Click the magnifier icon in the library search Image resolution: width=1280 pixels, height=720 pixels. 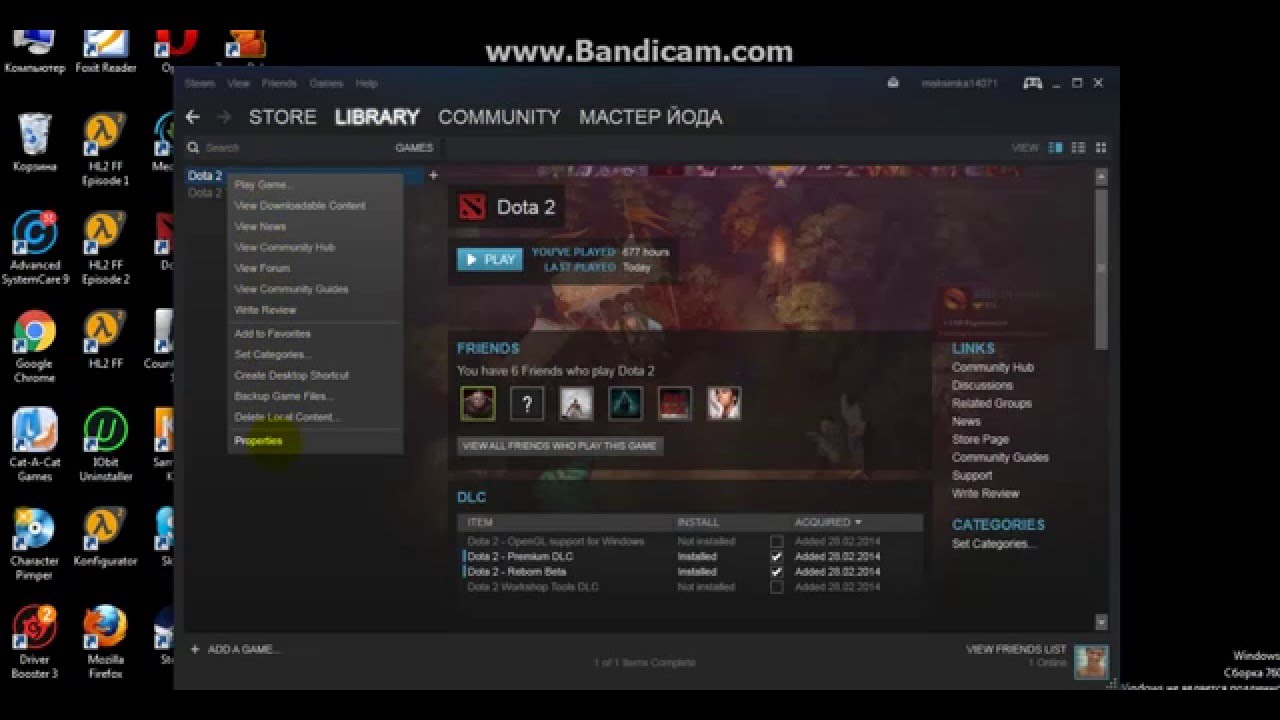pos(193,148)
